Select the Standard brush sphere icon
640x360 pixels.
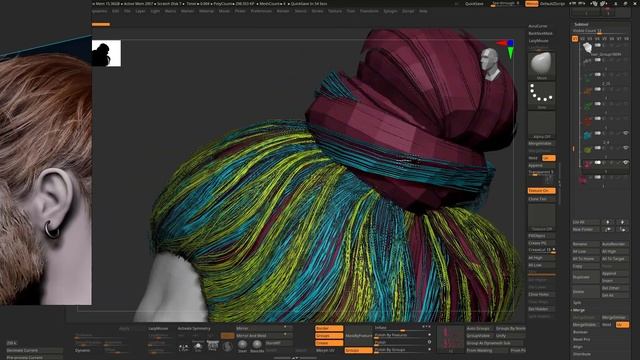click(242, 345)
